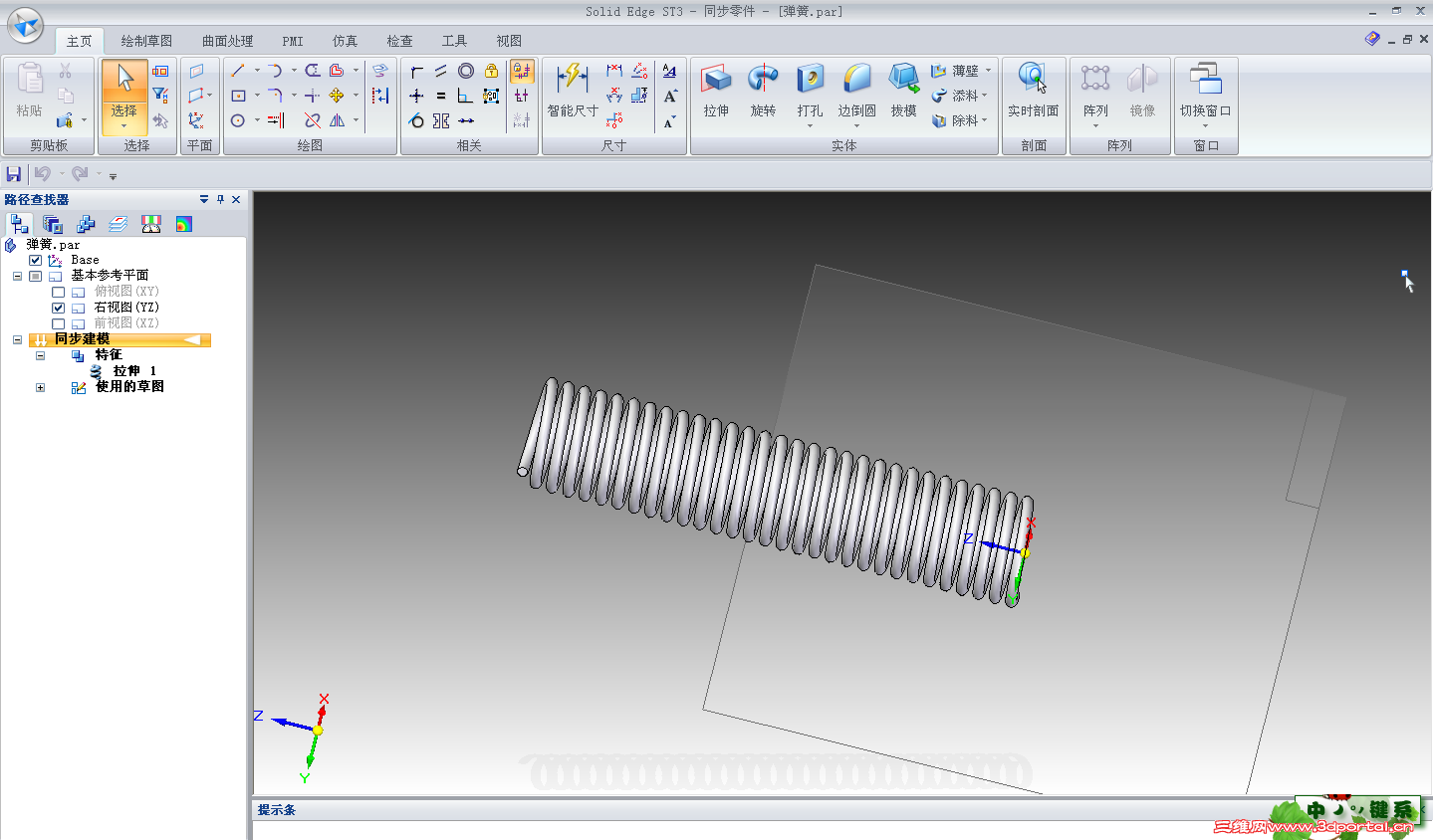Viewport: 1433px width, 840px height.
Task: Switch to the 视图 tab
Action: (509, 41)
